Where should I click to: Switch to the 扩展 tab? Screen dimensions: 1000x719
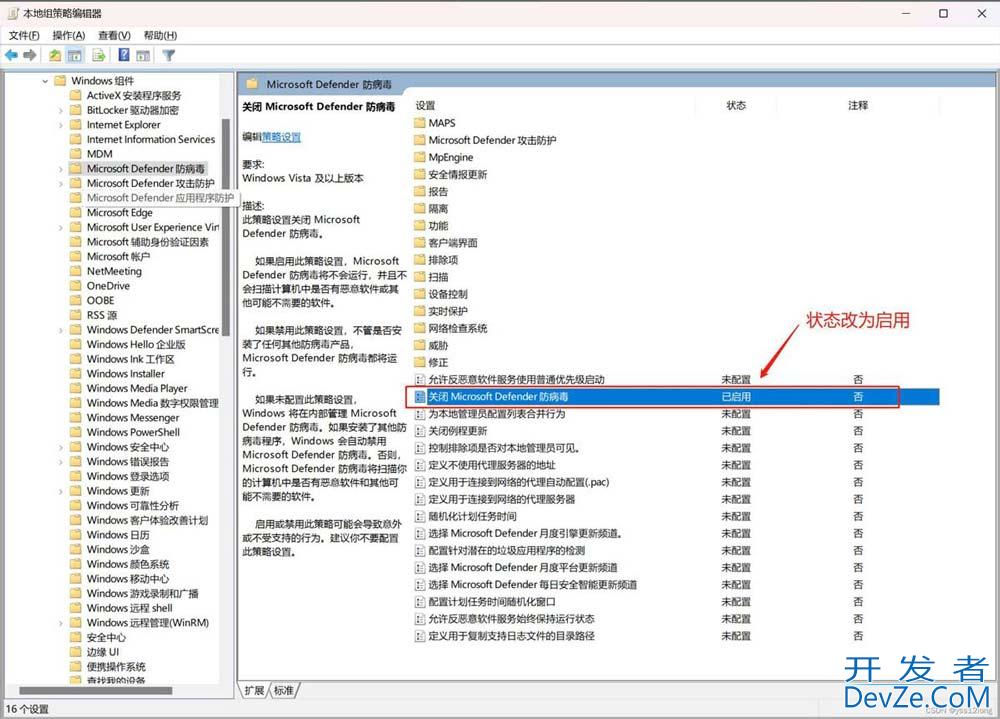[254, 690]
